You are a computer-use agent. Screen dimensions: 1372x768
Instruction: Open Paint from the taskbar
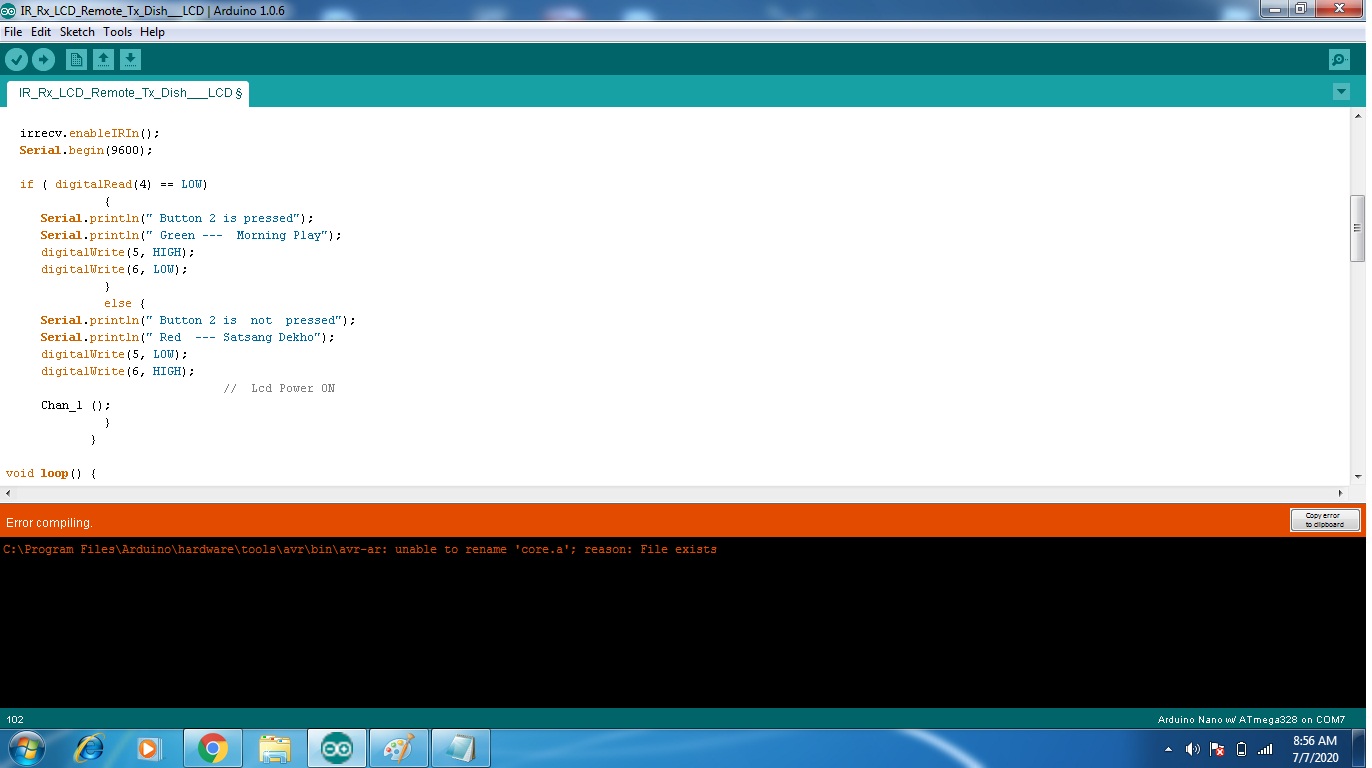(398, 749)
